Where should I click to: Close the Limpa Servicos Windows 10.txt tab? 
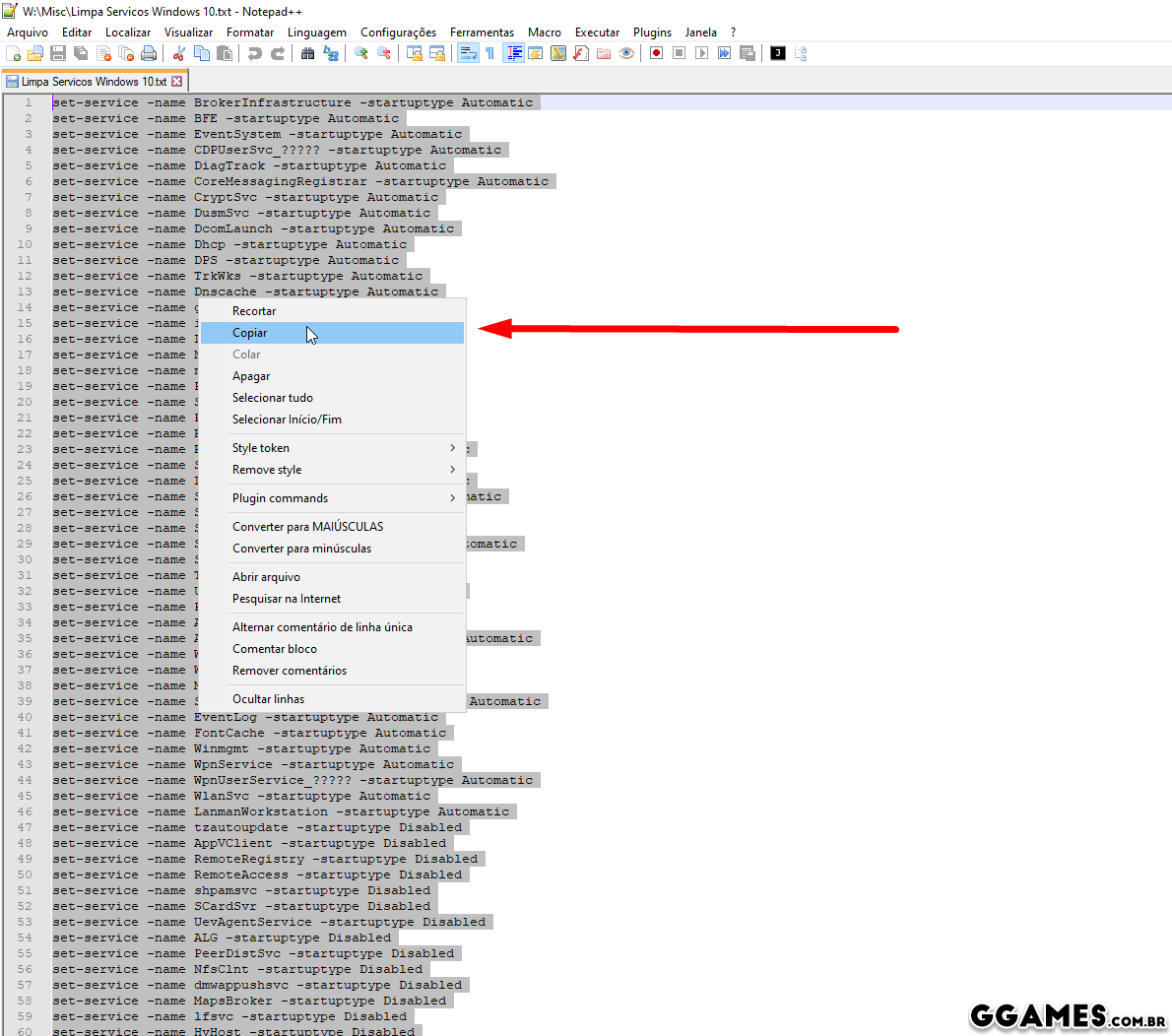coord(177,82)
